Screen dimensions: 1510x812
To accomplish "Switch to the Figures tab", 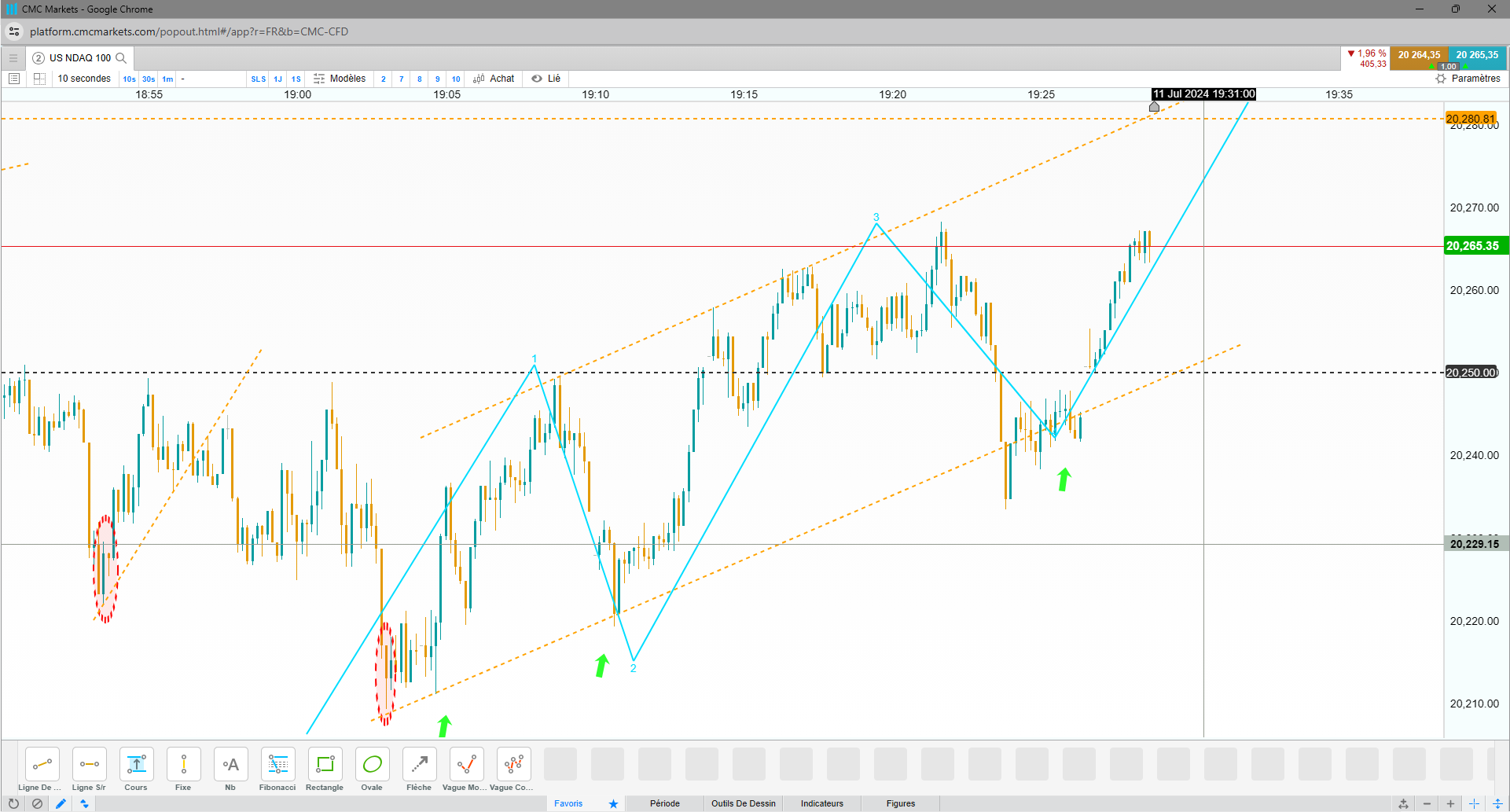I will click(x=901, y=803).
